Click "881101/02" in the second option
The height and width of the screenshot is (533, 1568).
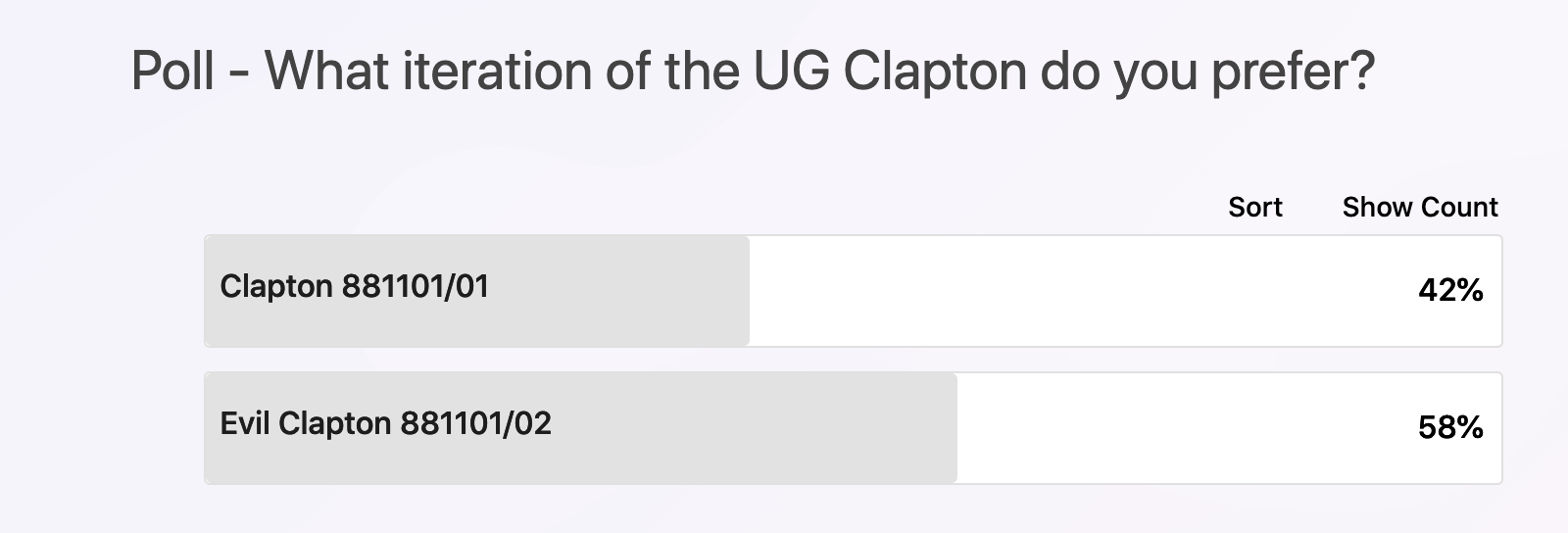(x=475, y=423)
